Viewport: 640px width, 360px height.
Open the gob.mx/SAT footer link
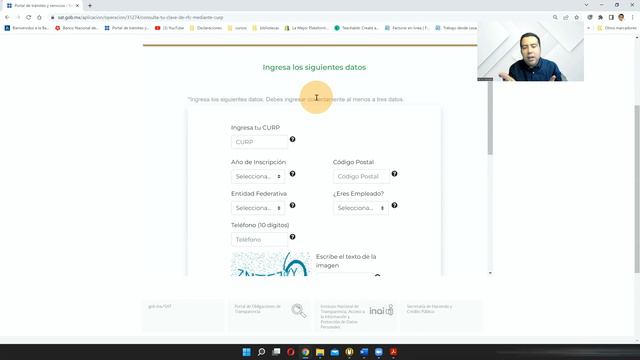(x=160, y=307)
